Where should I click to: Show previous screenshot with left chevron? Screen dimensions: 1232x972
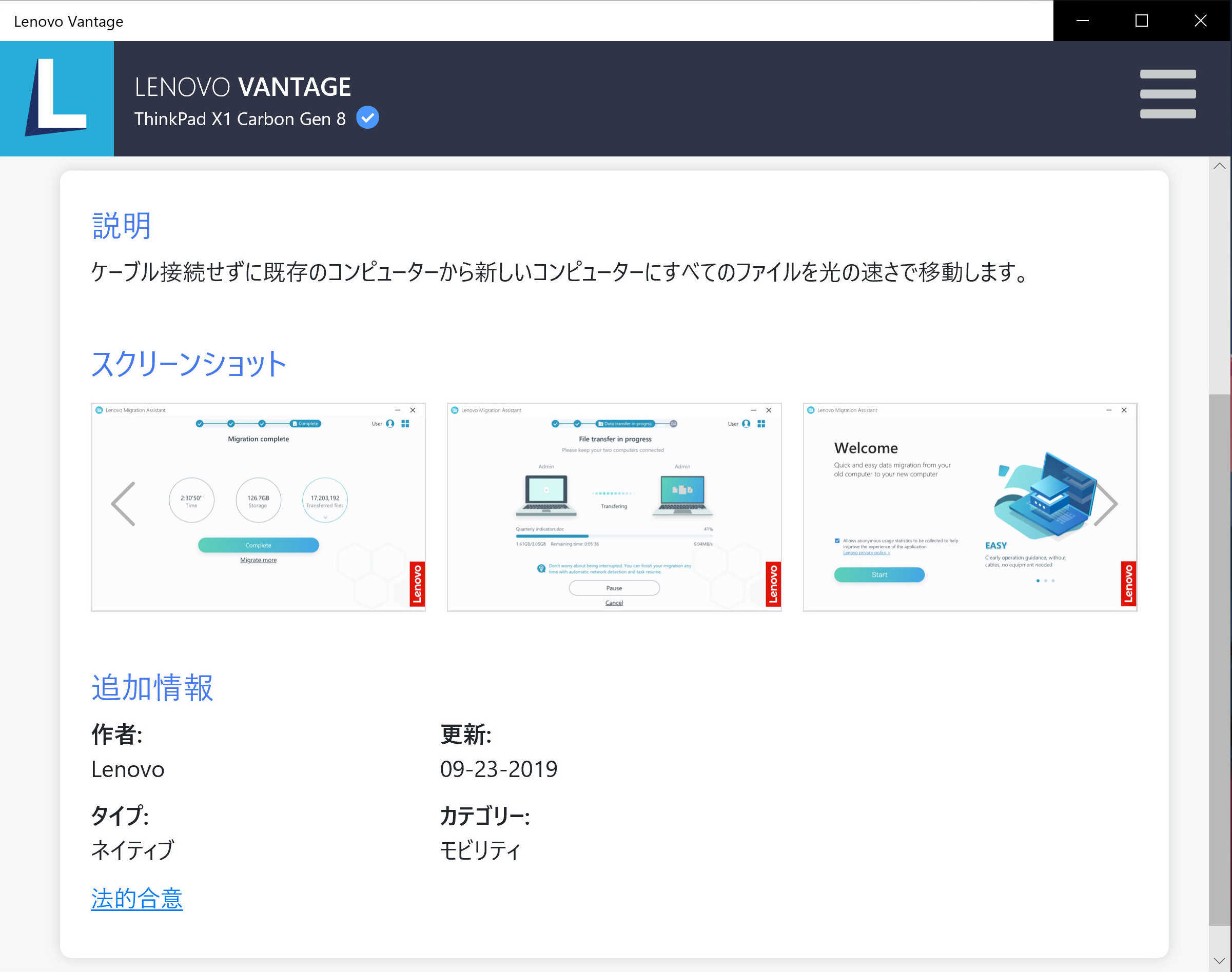pyautogui.click(x=123, y=504)
